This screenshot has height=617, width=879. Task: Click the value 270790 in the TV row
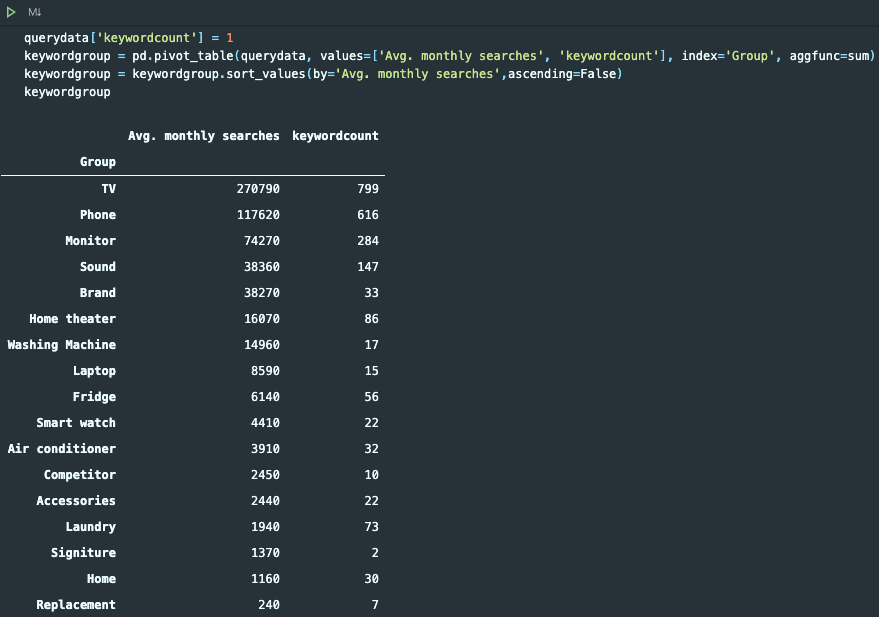point(258,189)
